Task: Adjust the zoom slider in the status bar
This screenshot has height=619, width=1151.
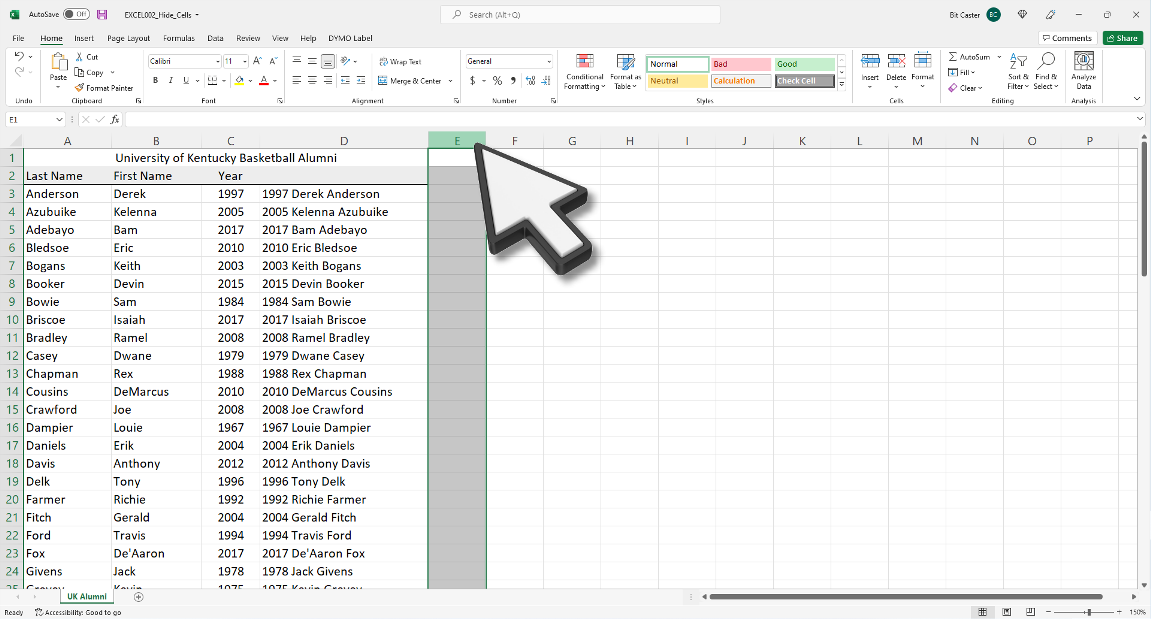Action: (1089, 612)
